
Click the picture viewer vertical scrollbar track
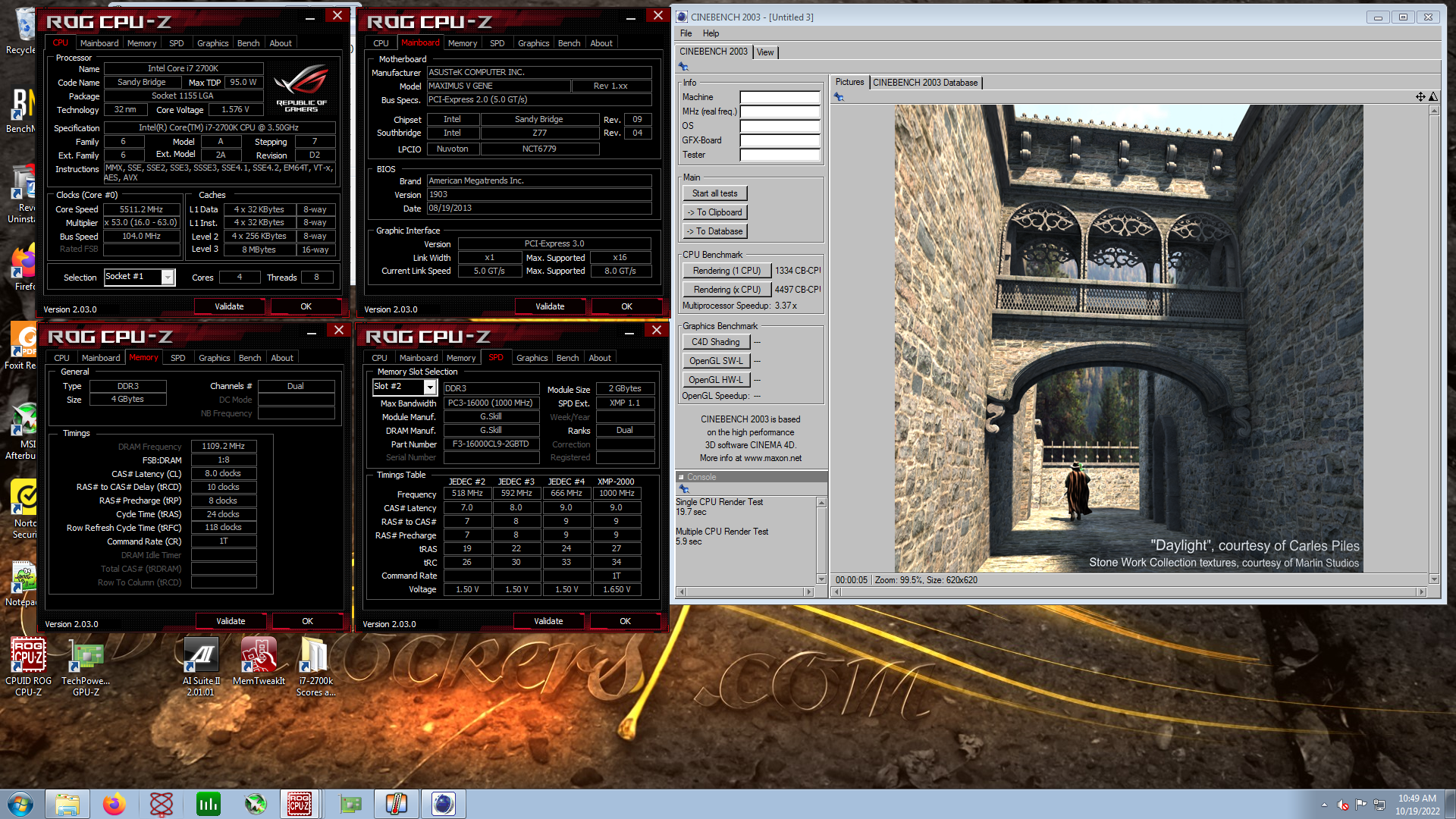pos(1433,345)
